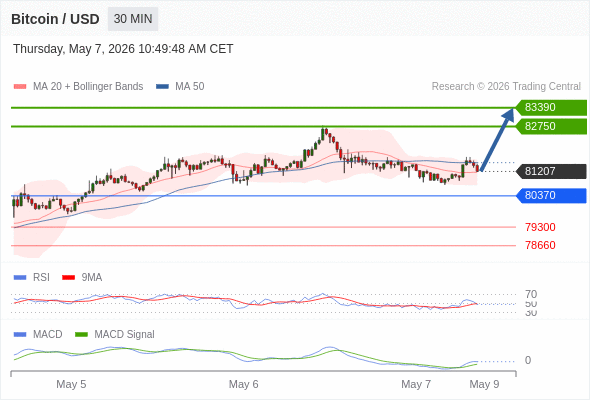Click the Research Trading Central copyright text

(506, 87)
